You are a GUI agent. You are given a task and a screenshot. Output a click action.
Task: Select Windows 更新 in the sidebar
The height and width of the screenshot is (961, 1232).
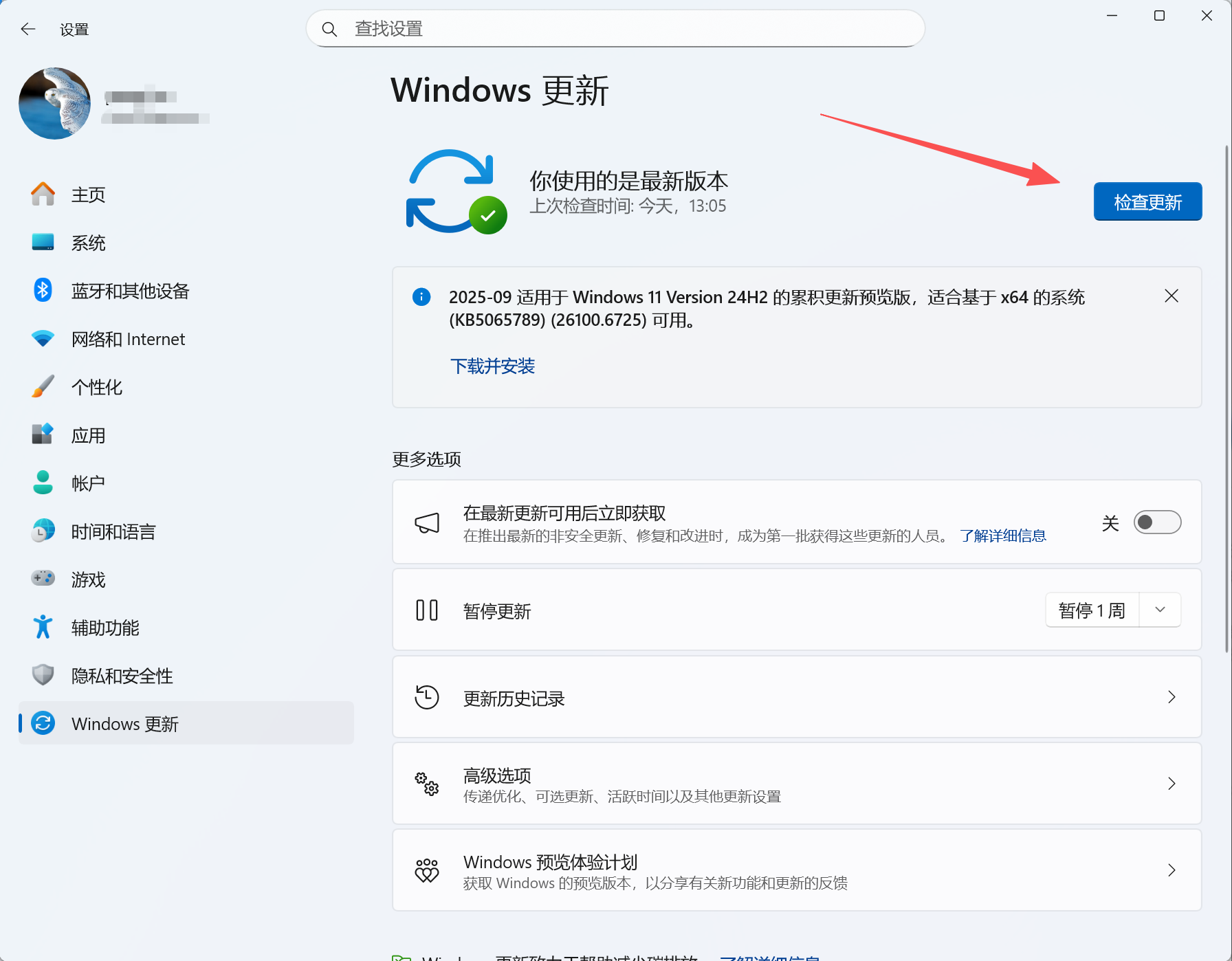pyautogui.click(x=186, y=723)
